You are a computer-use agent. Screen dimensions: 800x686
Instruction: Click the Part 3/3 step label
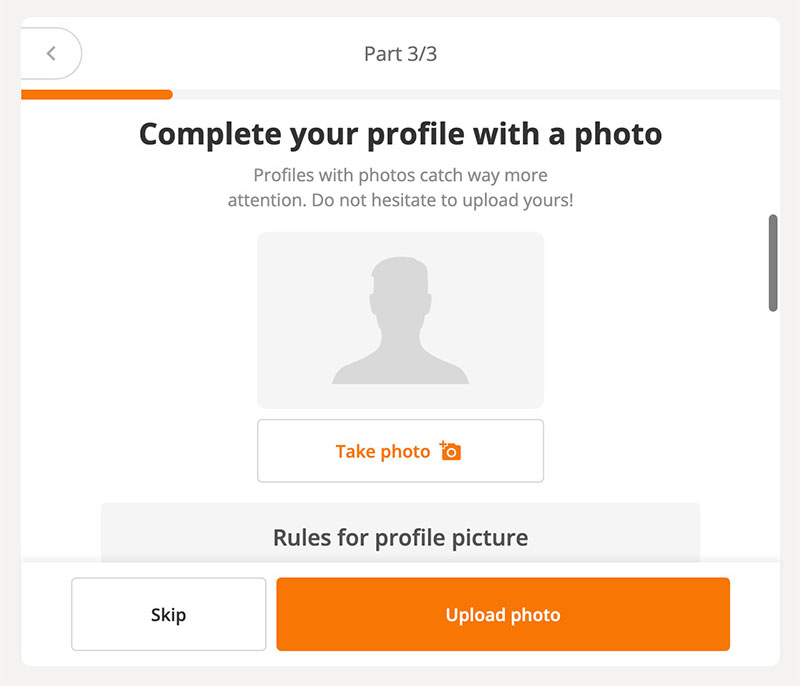400,53
